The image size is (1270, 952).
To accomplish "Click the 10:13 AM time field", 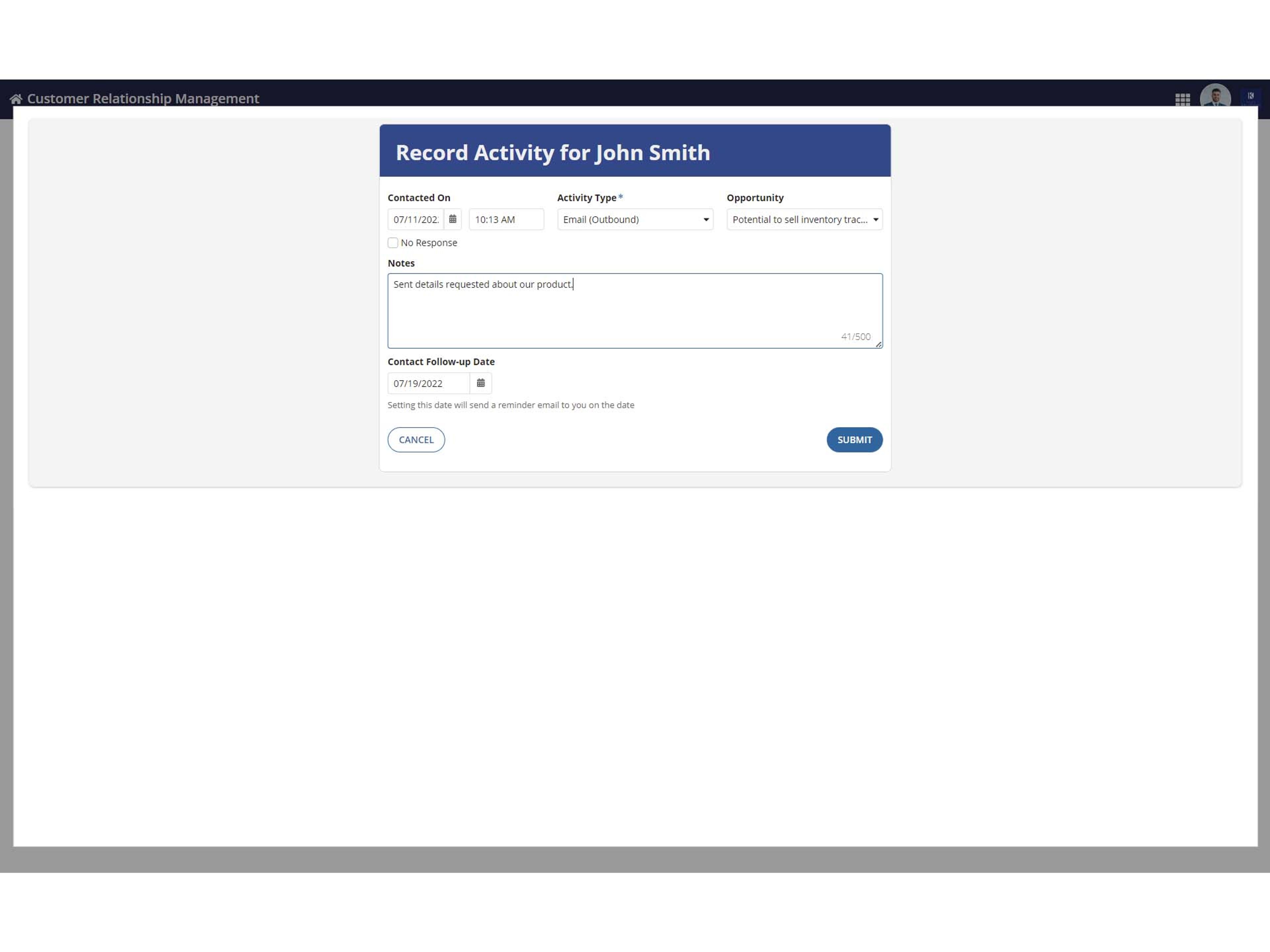I will click(506, 219).
